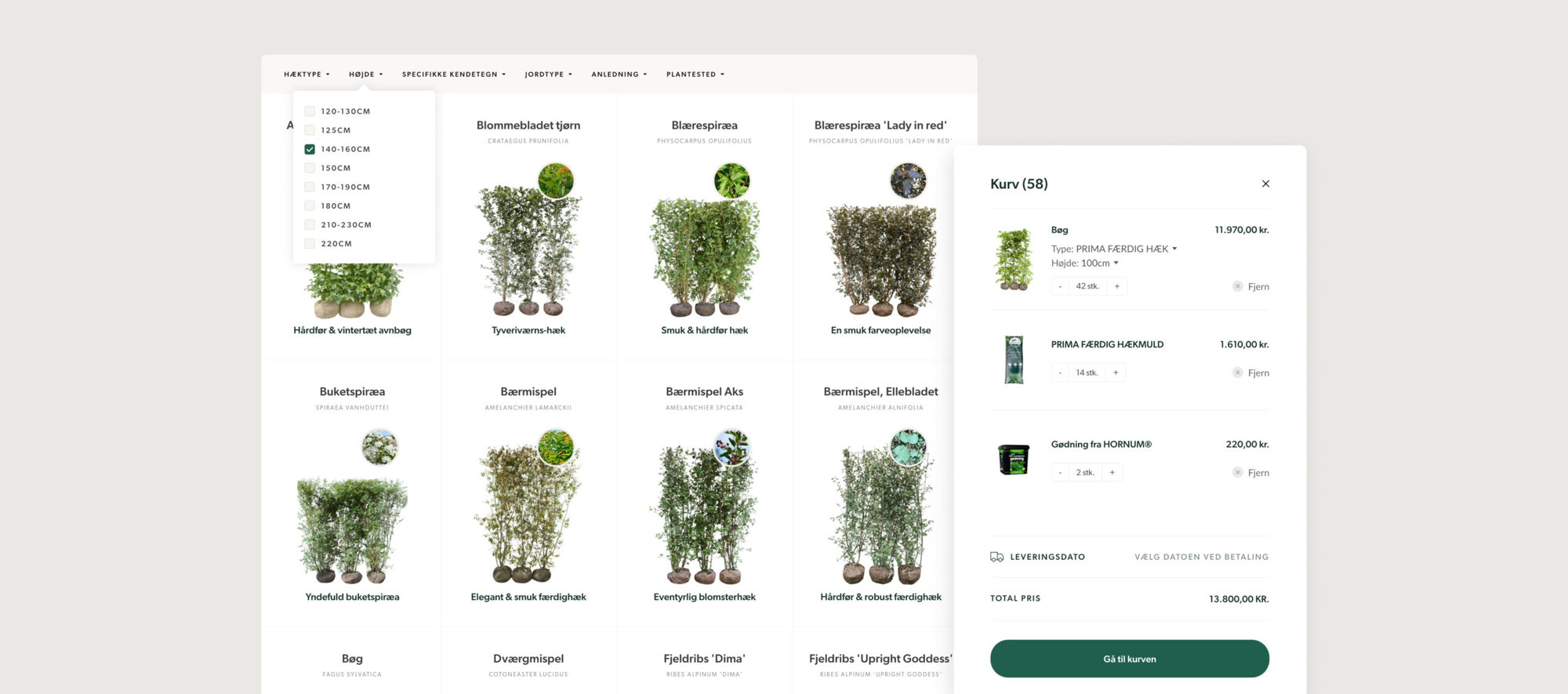Viewport: 1568px width, 694px height.
Task: Click the Blærespiræa leaf closeup circle
Action: coord(731,180)
